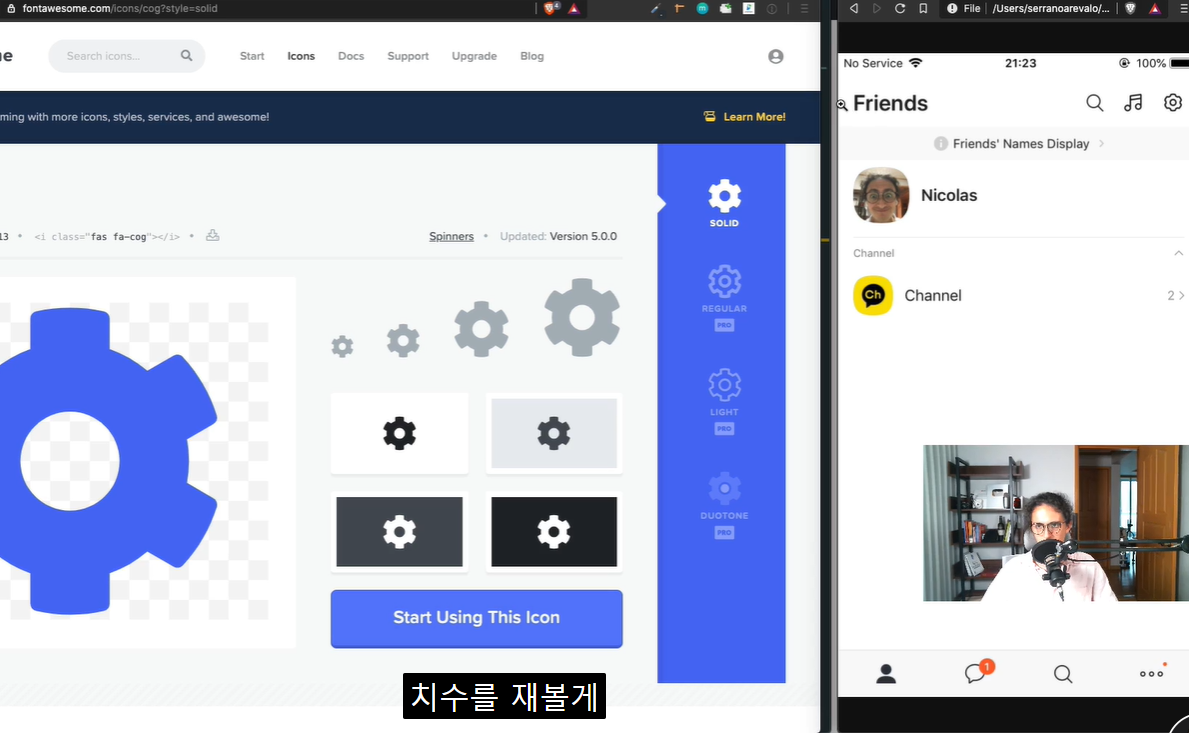Open the Blog menu item
The image size is (1189, 733).
click(x=532, y=56)
